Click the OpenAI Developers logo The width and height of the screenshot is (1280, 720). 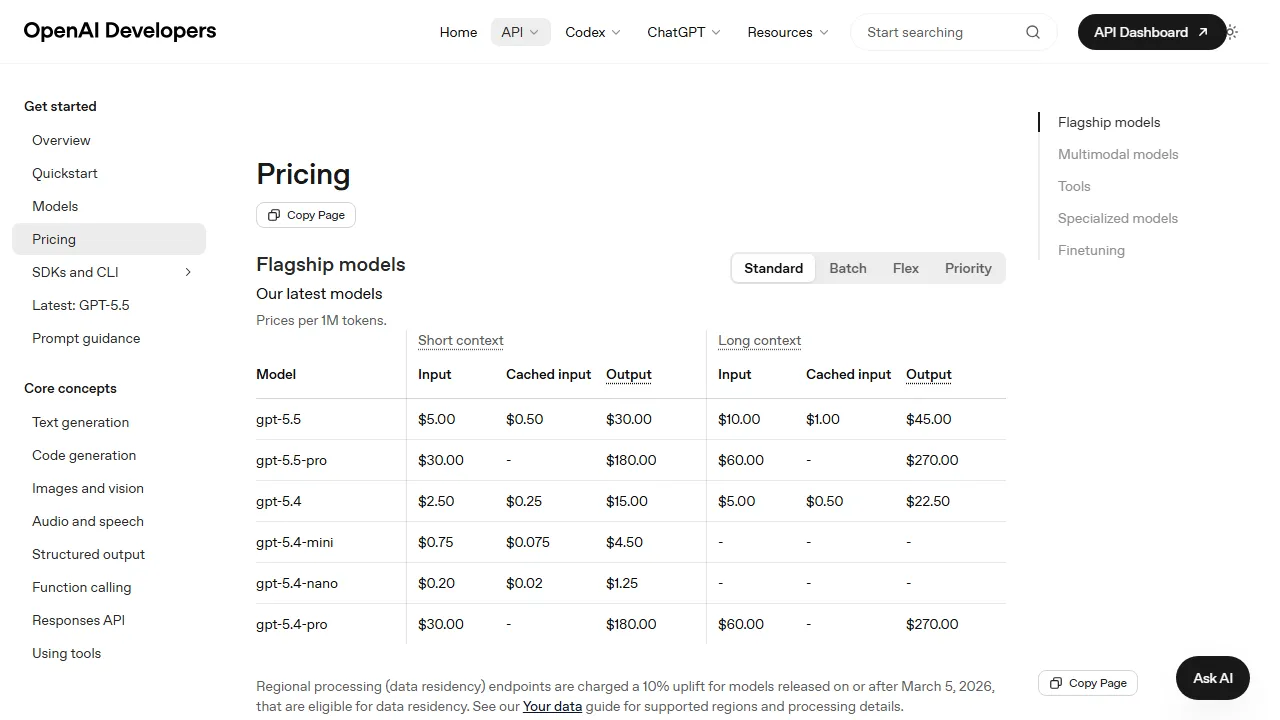tap(120, 31)
